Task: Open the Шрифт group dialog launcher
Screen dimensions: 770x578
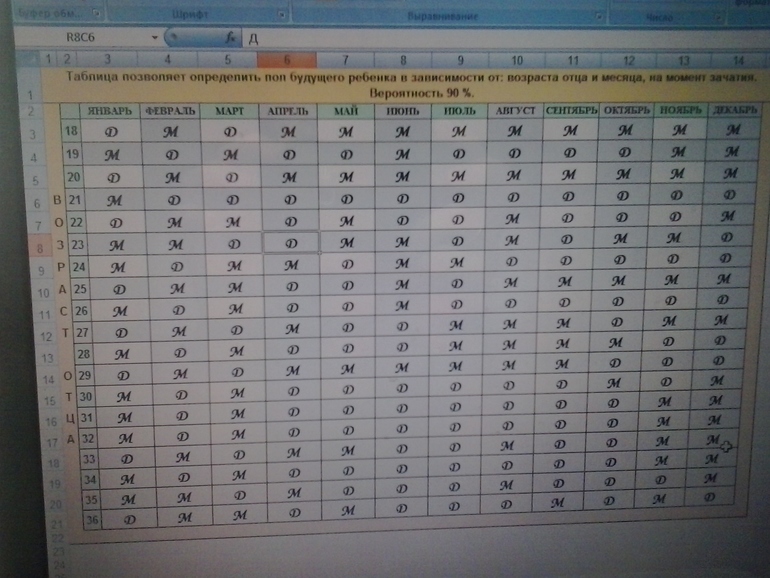Action: click(282, 15)
